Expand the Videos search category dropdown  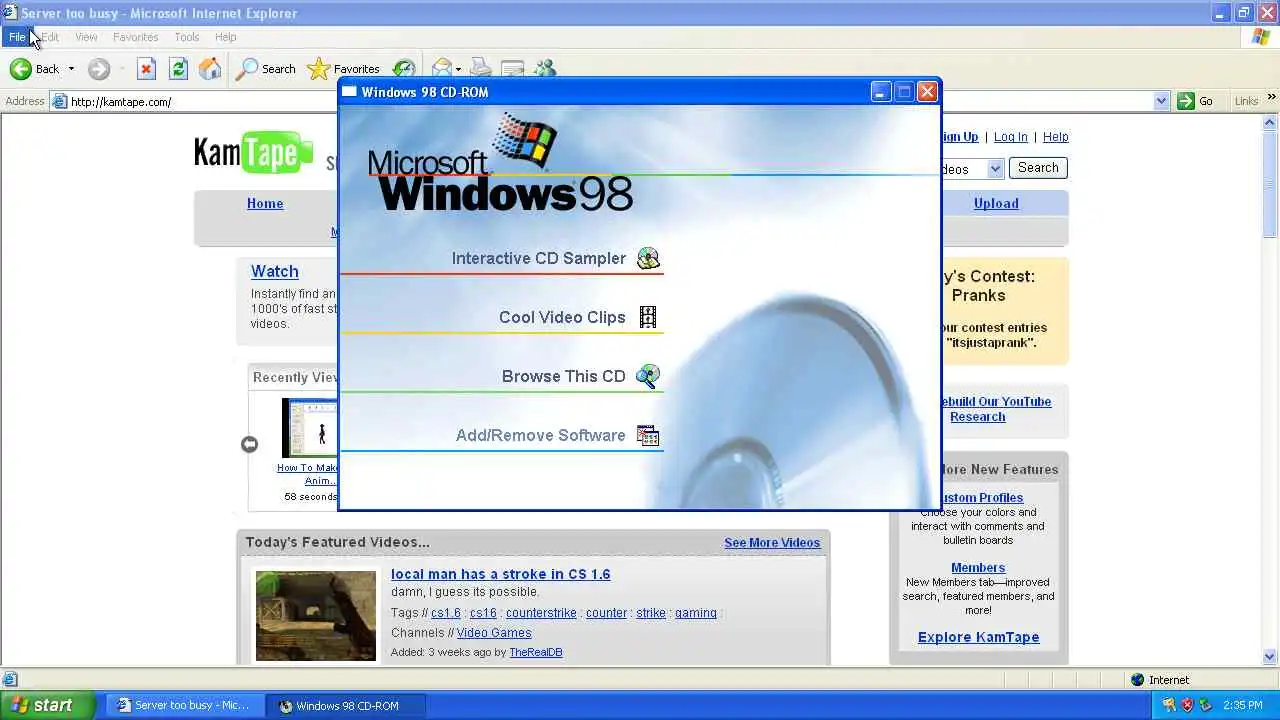(x=995, y=169)
